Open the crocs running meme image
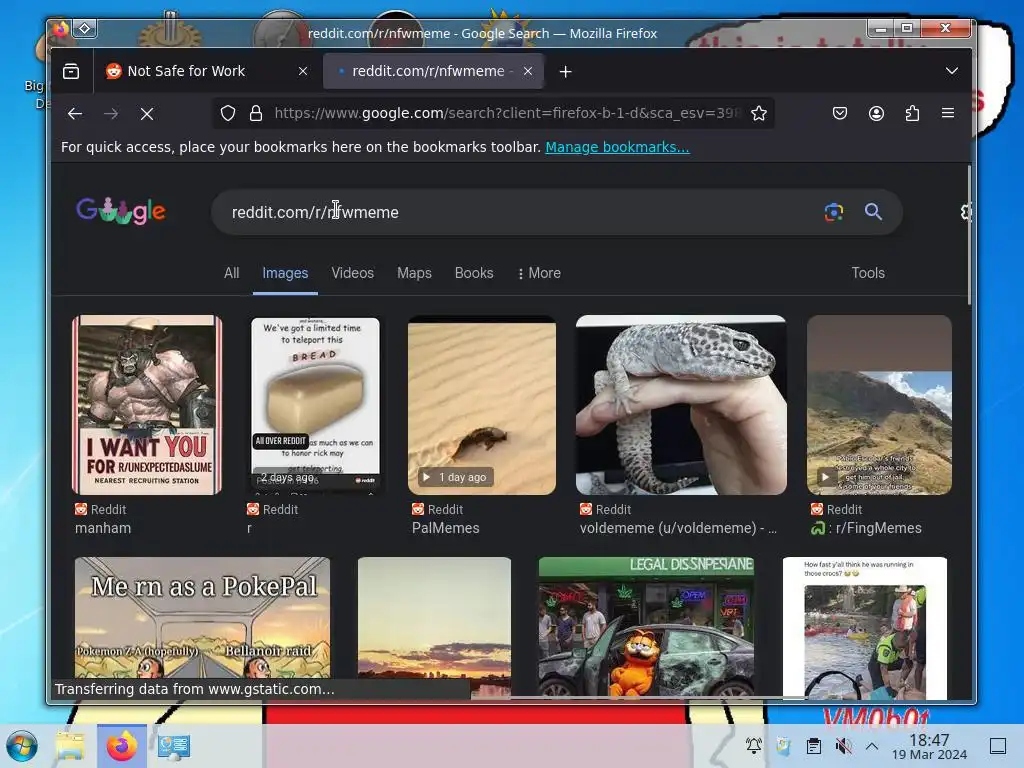The image size is (1024, 768). [865, 627]
